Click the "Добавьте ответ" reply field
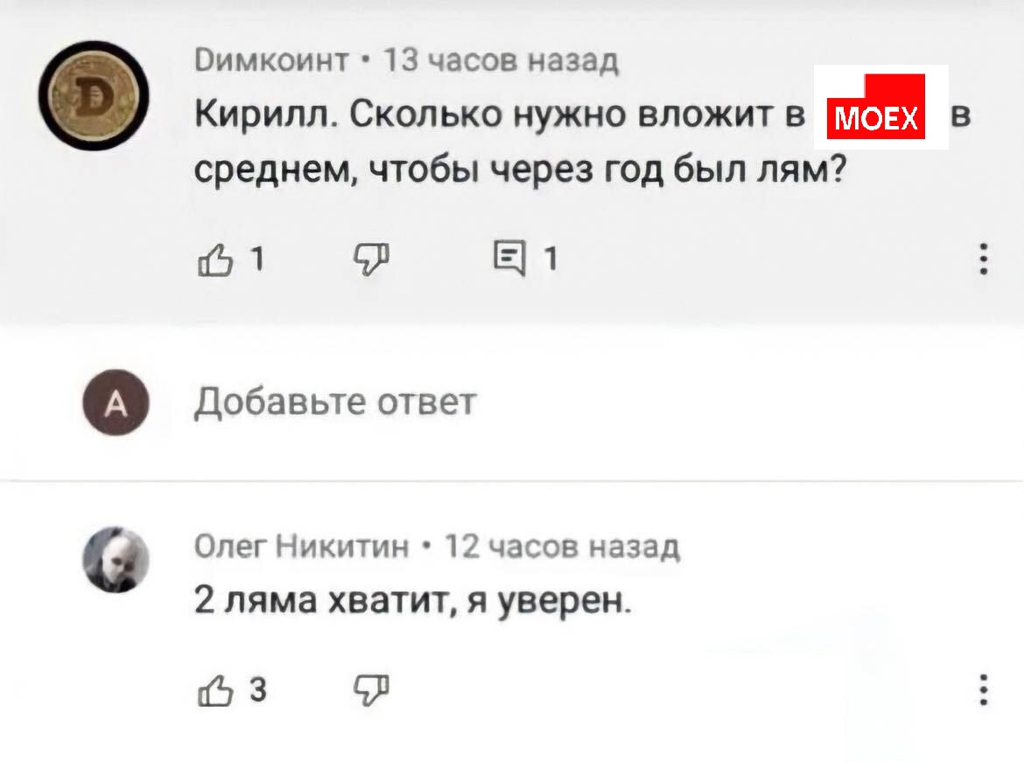 pos(335,402)
